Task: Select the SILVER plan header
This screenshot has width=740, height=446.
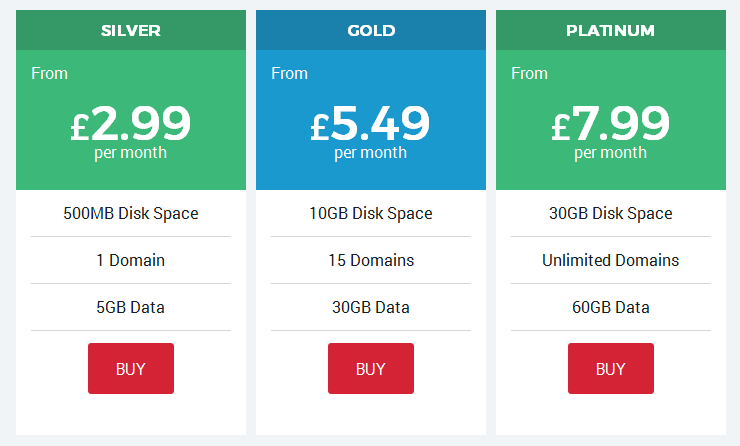Action: click(x=131, y=30)
